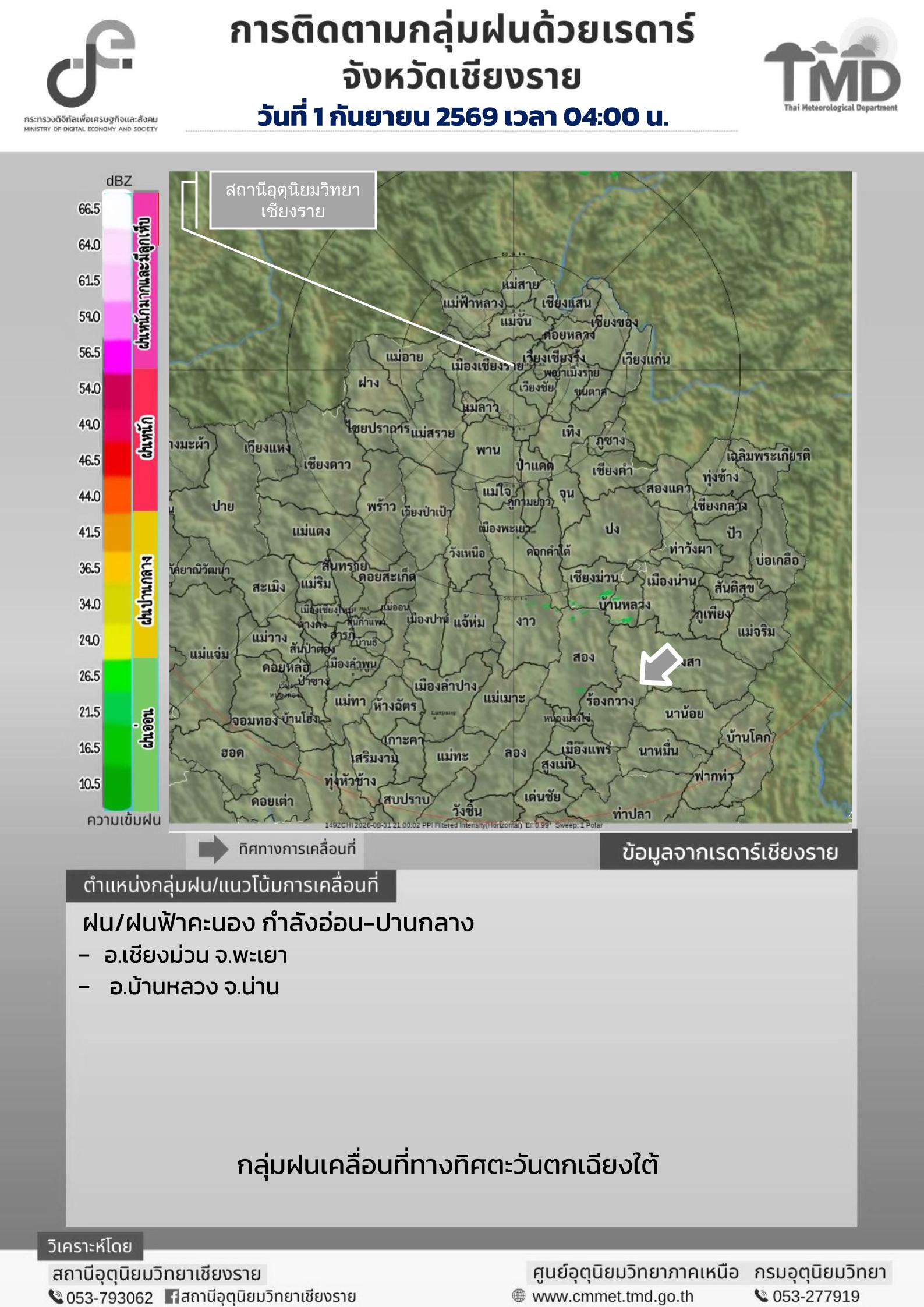This screenshot has height=1307, width=924.
Task: Click the กรมอุตุนิยมวิทยา label
Action: 820,1273
